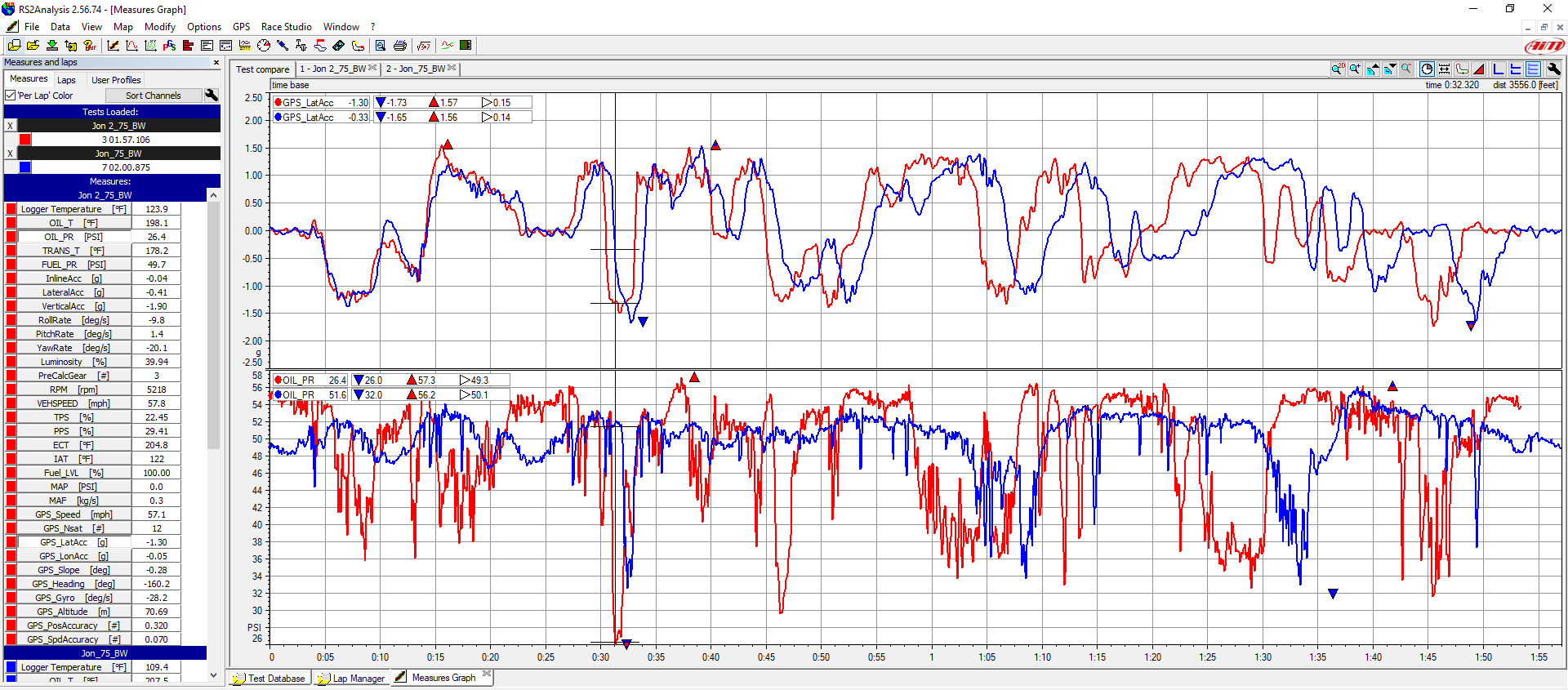The image size is (1568, 690).
Task: Open the math channels square-root icon
Action: pos(424,46)
